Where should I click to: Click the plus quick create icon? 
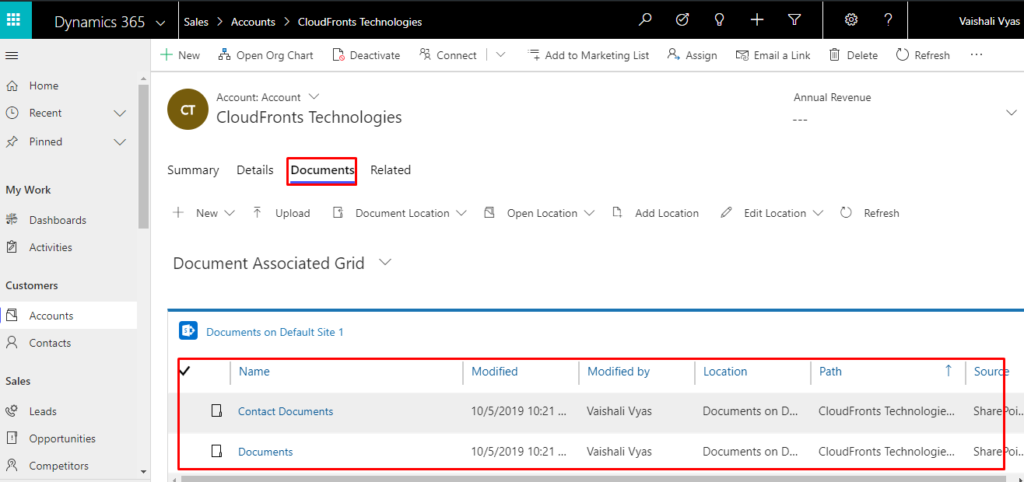[757, 20]
